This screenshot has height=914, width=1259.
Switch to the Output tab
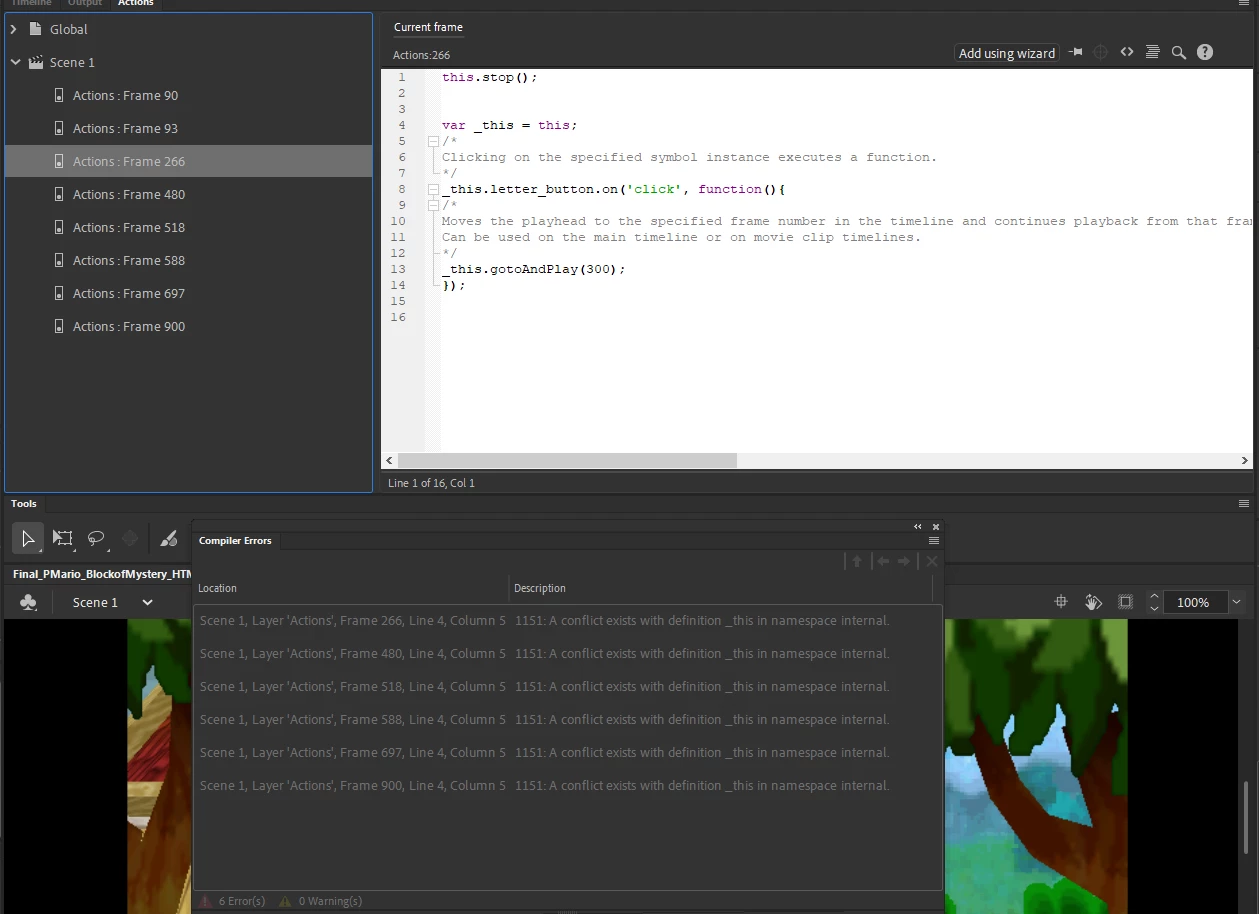click(85, 3)
